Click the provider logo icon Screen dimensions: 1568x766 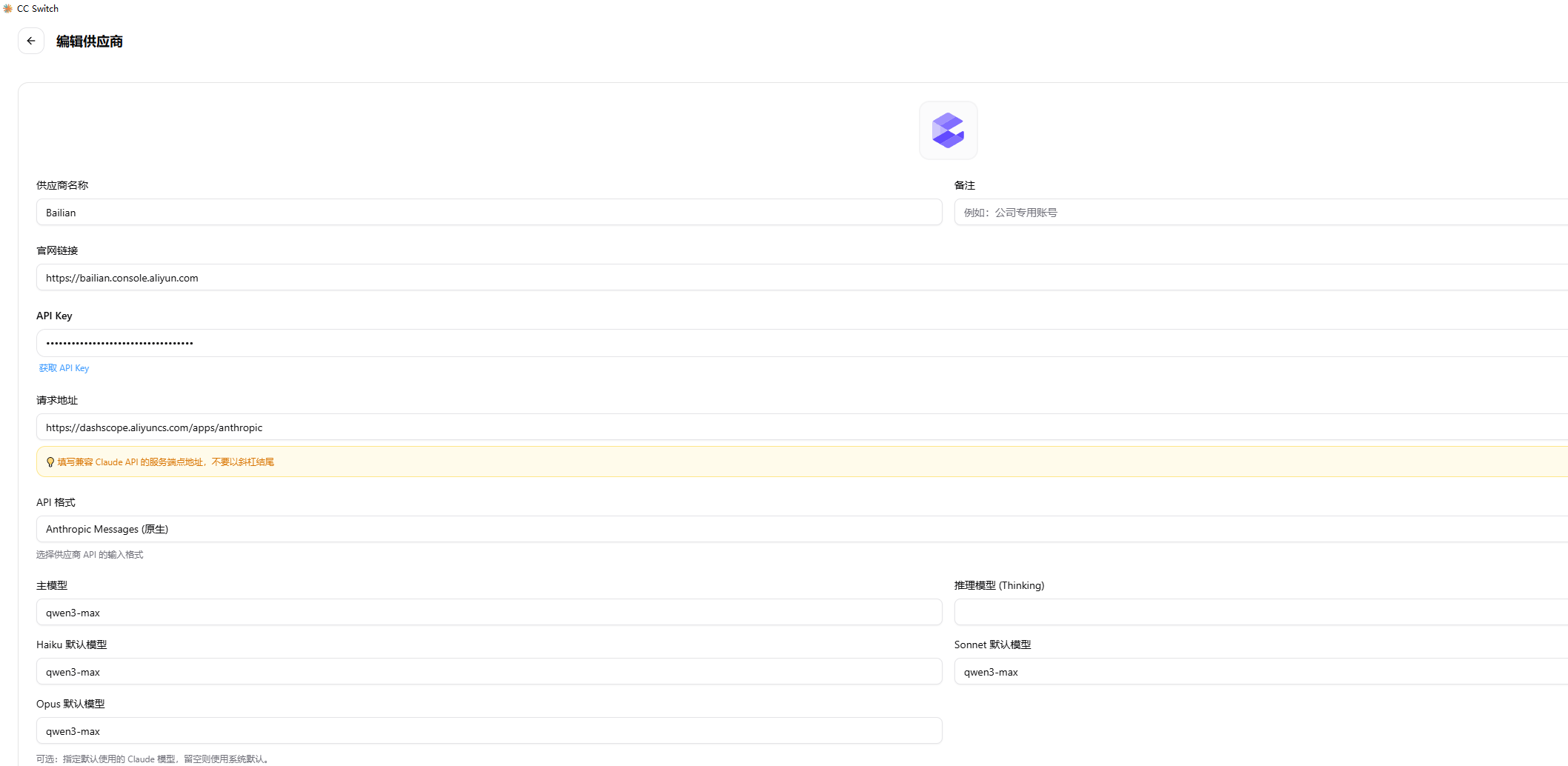point(948,130)
